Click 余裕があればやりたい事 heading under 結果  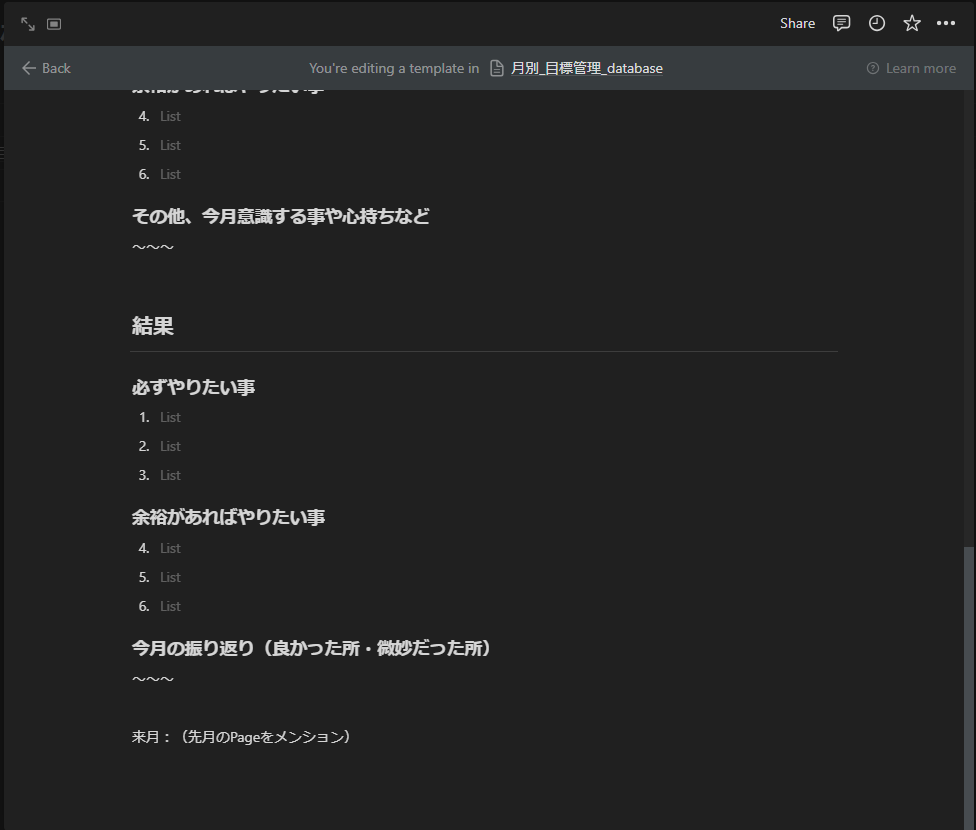tap(228, 517)
